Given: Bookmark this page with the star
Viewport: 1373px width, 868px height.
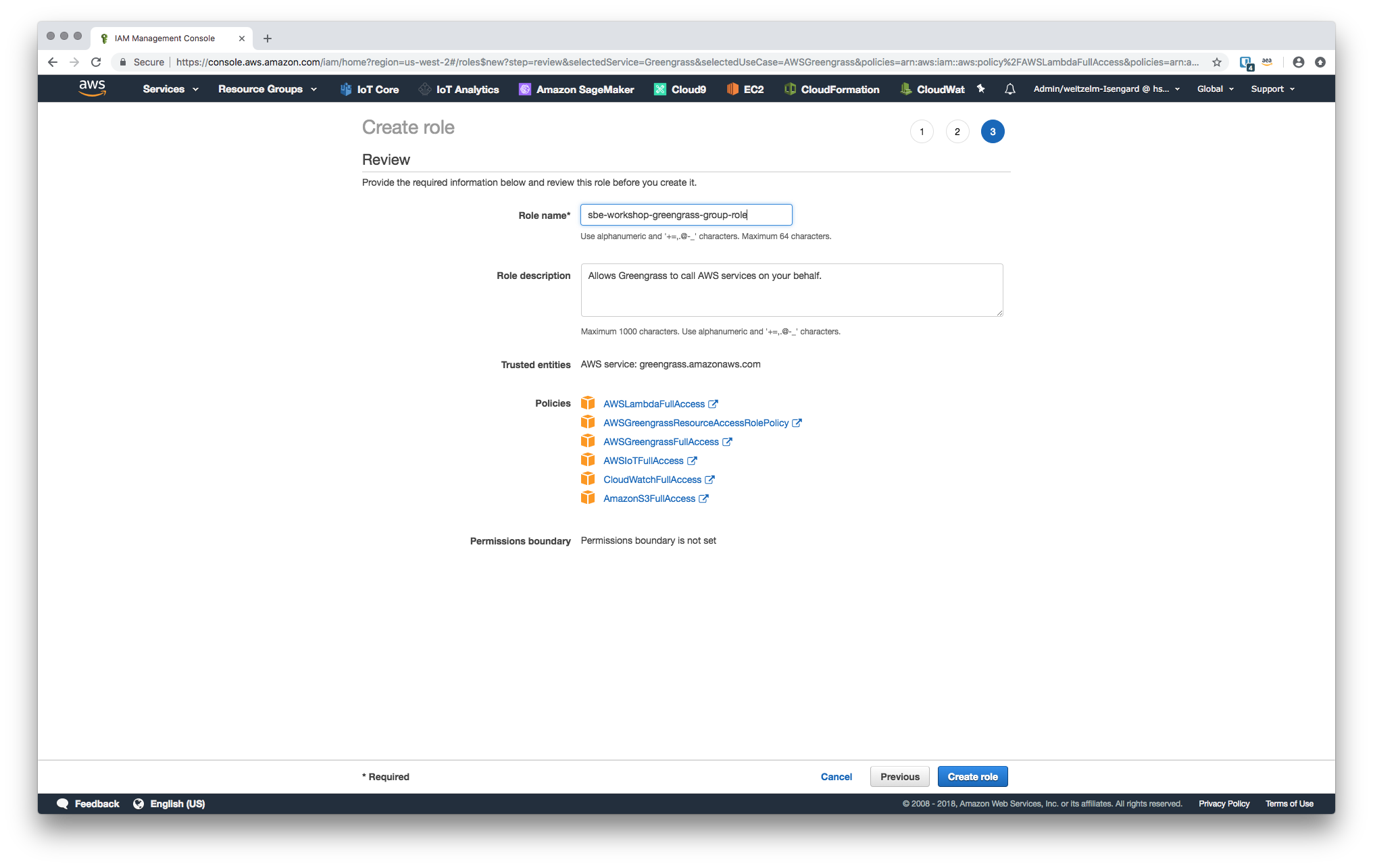Looking at the screenshot, I should point(1217,62).
